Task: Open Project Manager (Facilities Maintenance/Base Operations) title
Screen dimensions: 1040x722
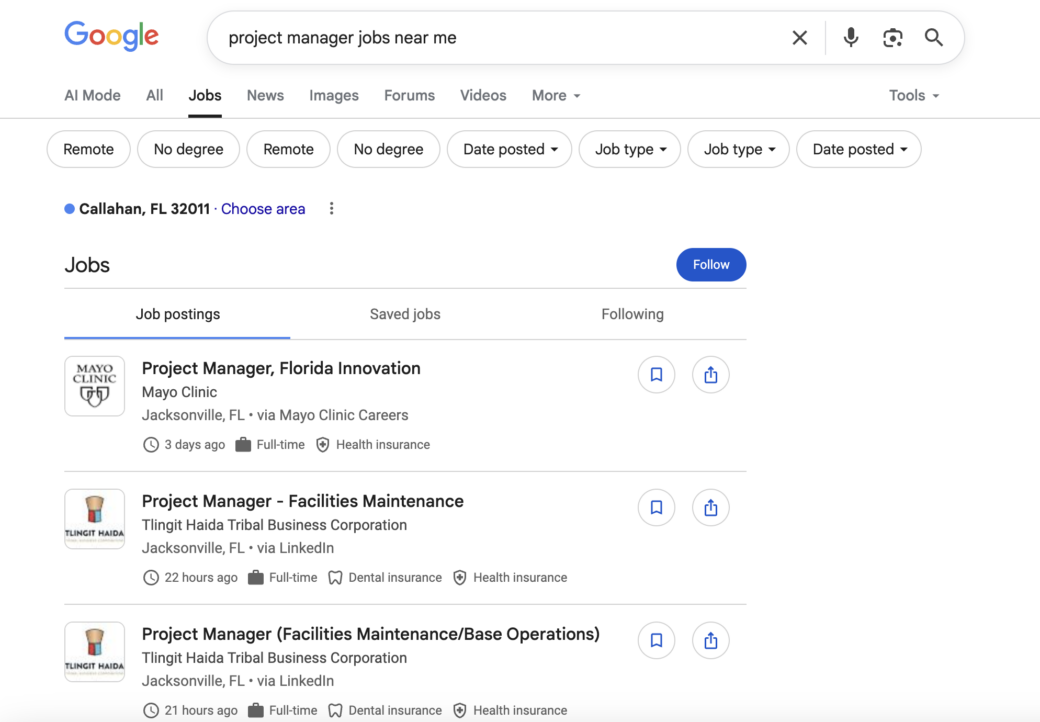Action: [x=371, y=634]
